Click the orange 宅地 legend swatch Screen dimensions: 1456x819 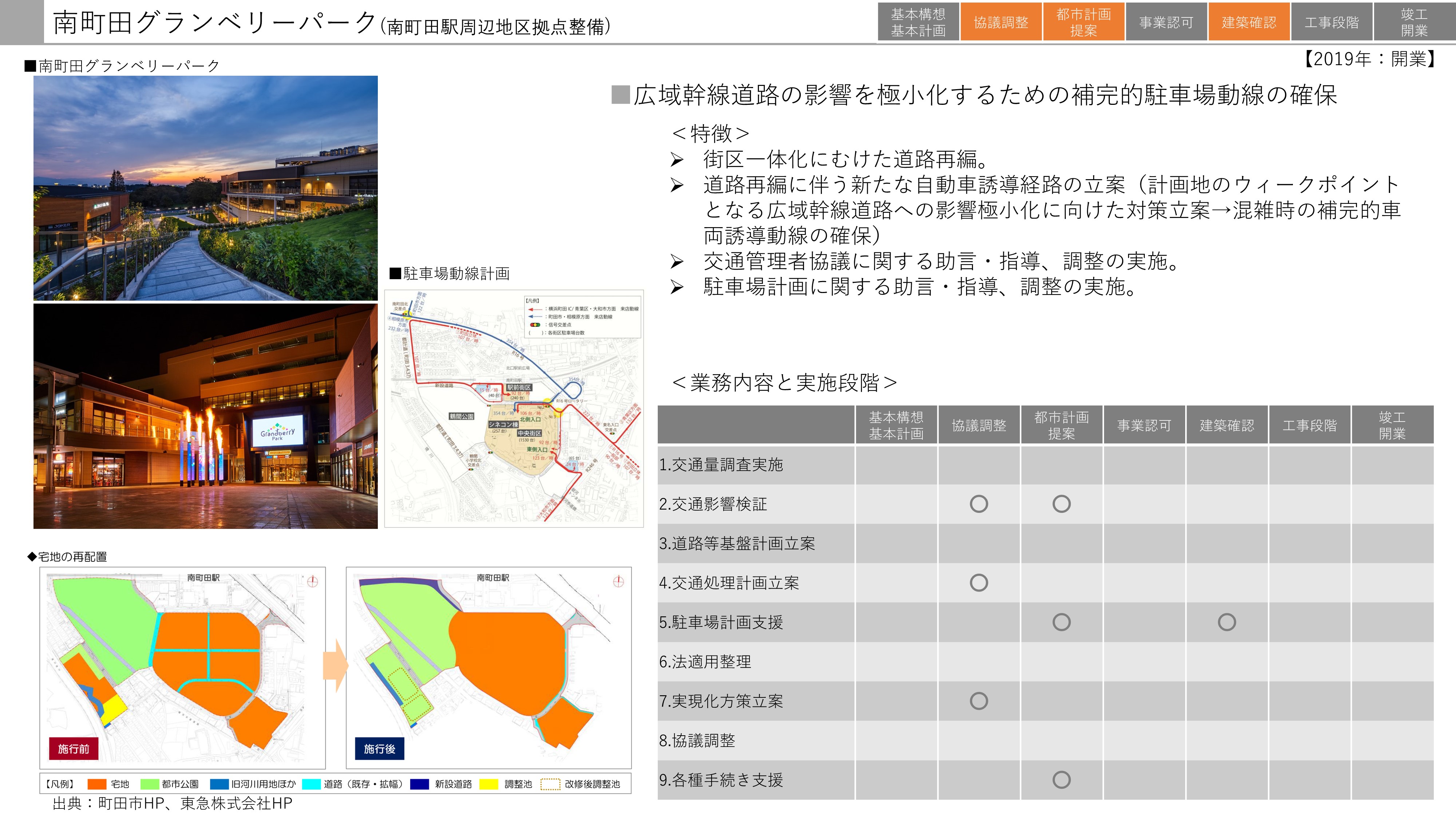click(x=97, y=784)
